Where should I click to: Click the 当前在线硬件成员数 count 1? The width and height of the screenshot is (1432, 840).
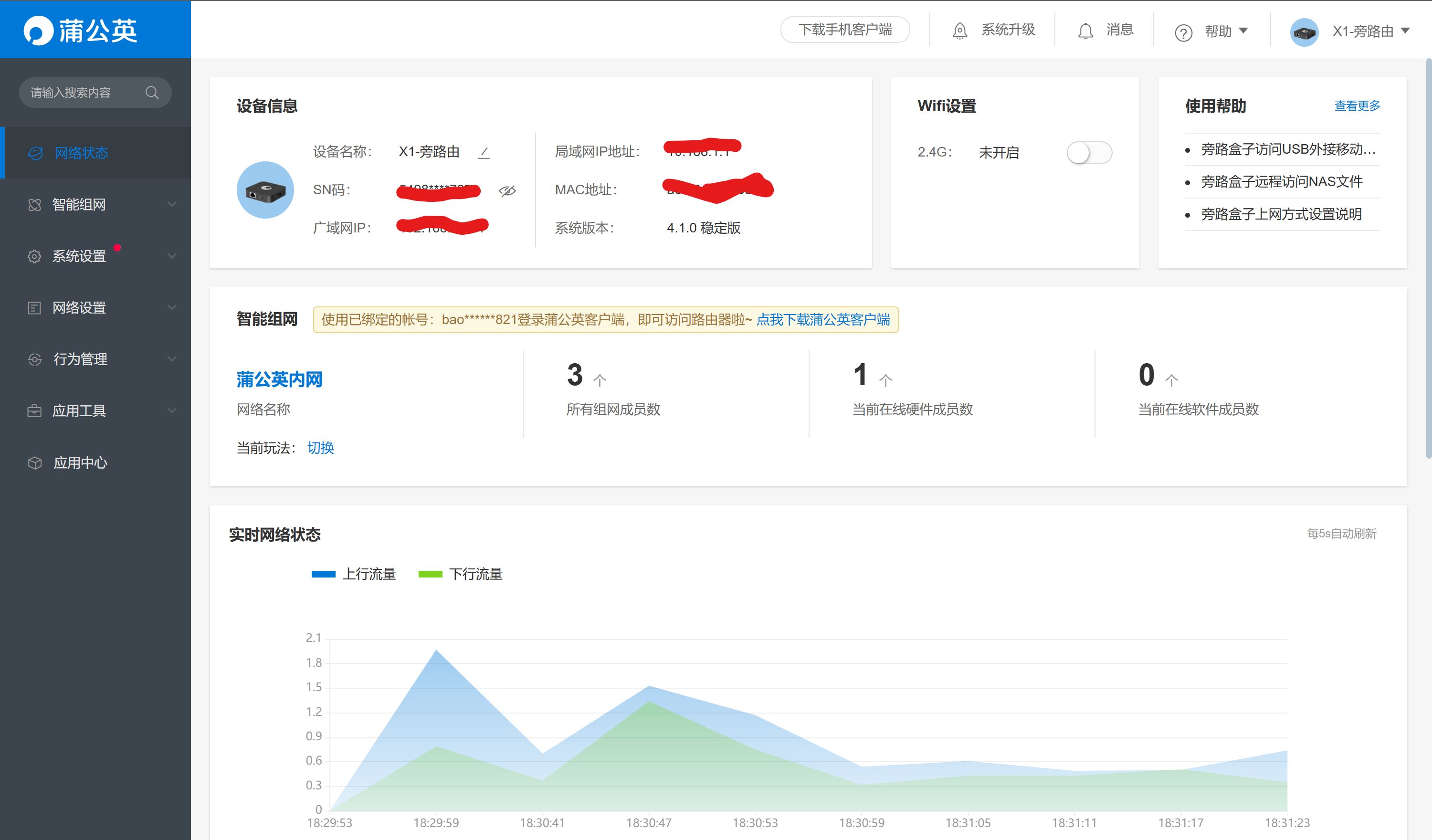pos(860,375)
